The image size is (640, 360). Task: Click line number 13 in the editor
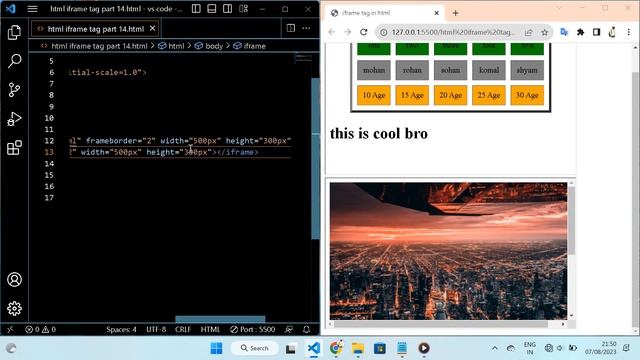[49, 152]
